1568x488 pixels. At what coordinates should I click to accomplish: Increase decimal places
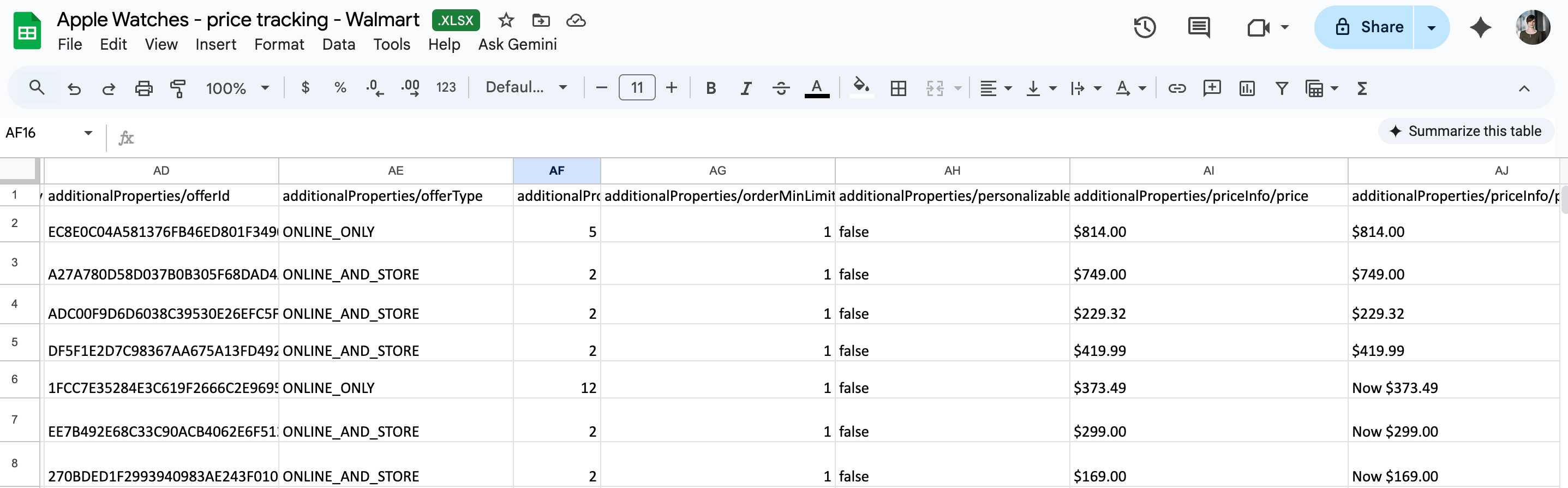(x=410, y=88)
